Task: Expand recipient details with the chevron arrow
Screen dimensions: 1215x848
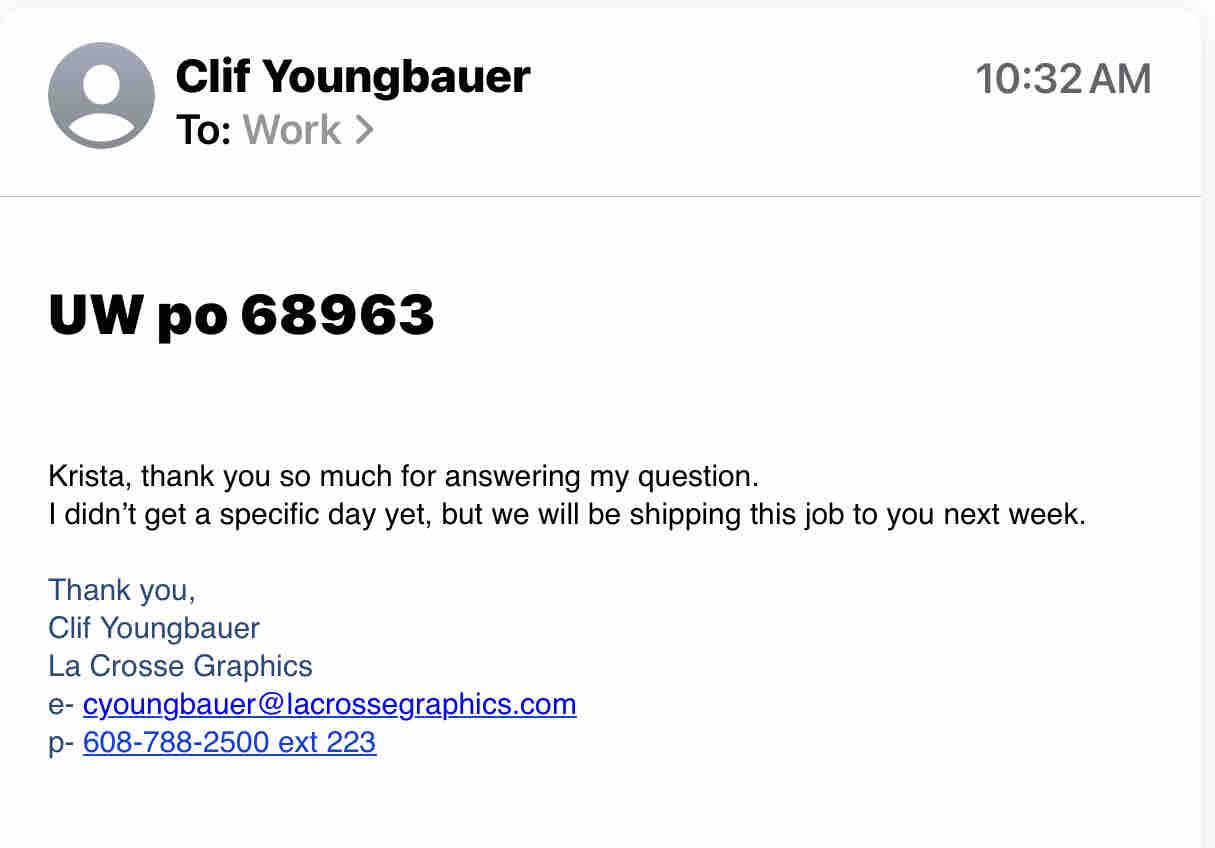Action: coord(363,130)
